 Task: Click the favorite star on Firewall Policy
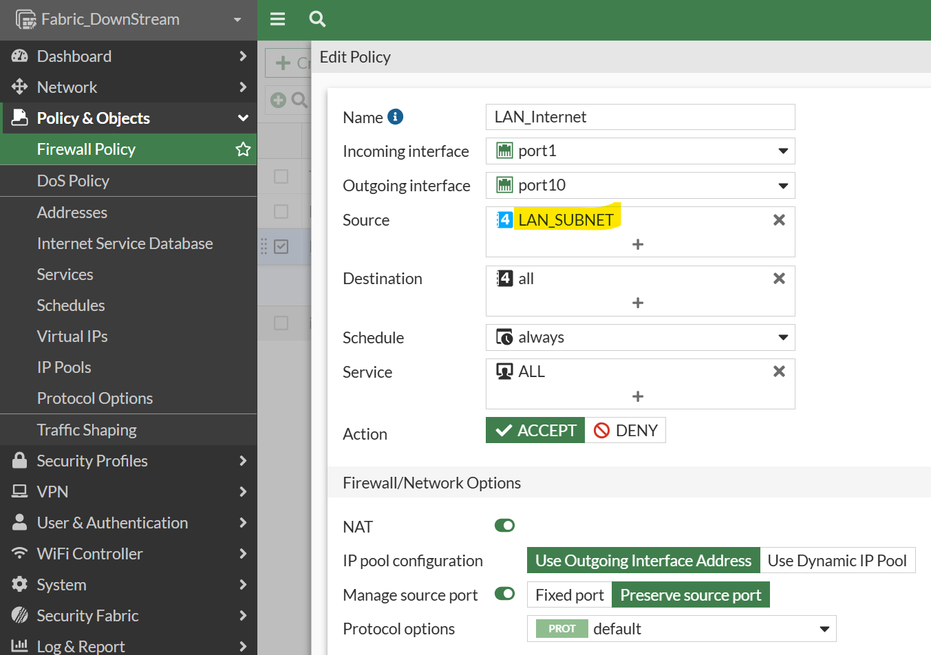[x=243, y=149]
